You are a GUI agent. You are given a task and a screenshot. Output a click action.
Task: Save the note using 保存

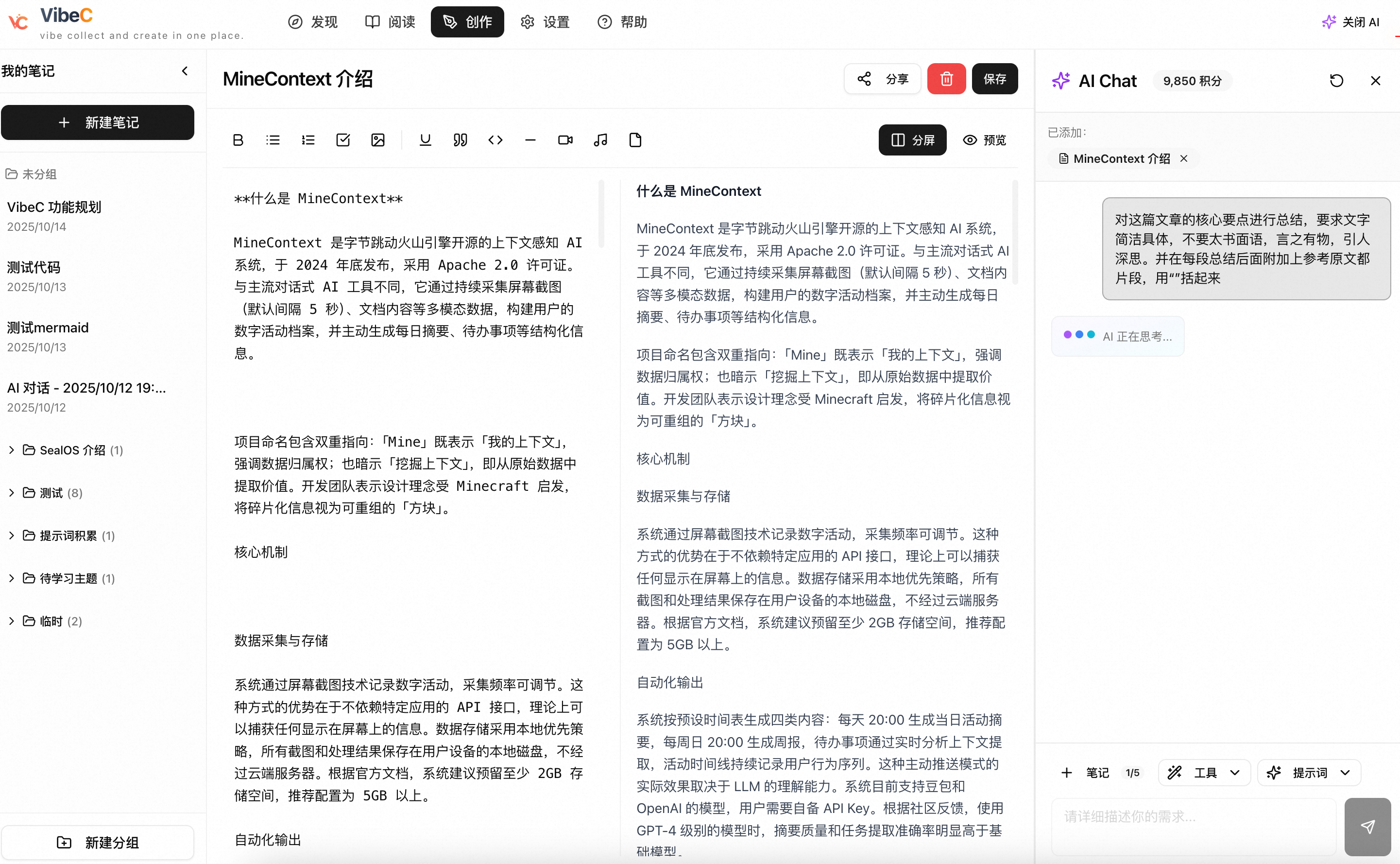(x=994, y=79)
